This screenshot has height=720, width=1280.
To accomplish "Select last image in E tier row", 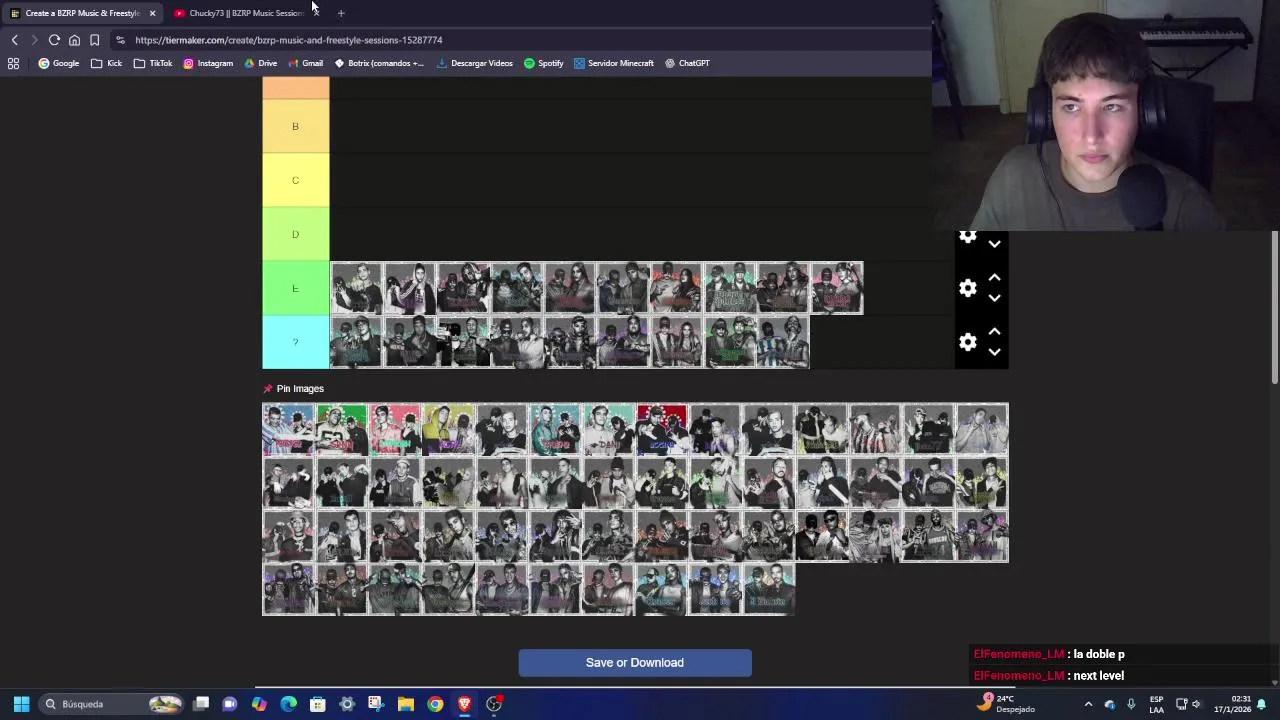I will (836, 288).
